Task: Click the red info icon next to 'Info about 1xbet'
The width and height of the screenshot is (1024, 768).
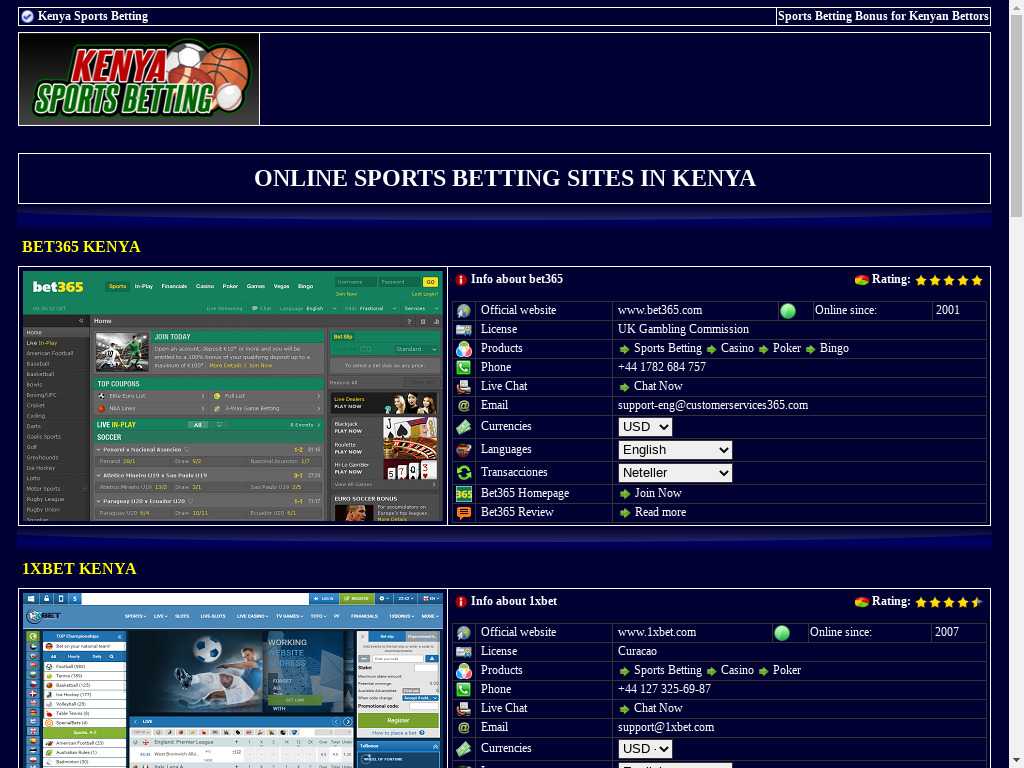Action: pos(461,602)
